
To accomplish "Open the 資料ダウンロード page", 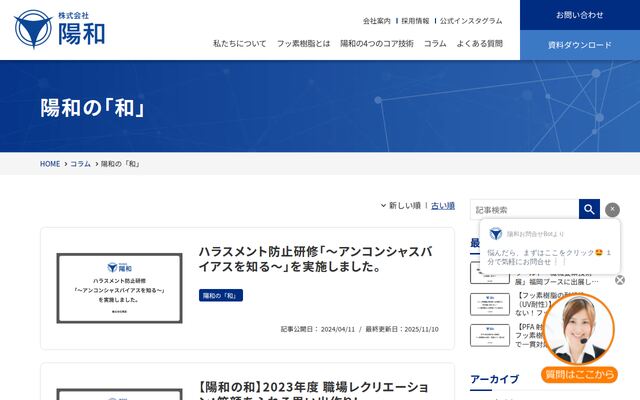I will click(x=580, y=45).
